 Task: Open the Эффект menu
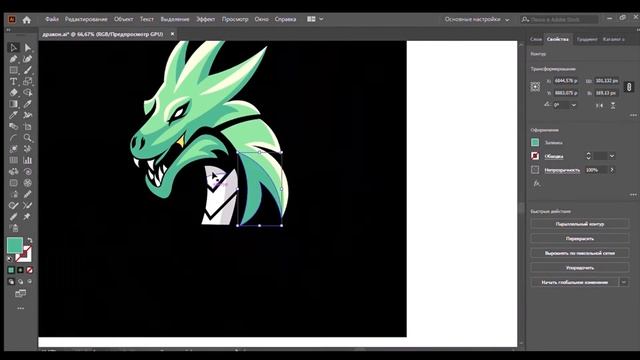205,19
